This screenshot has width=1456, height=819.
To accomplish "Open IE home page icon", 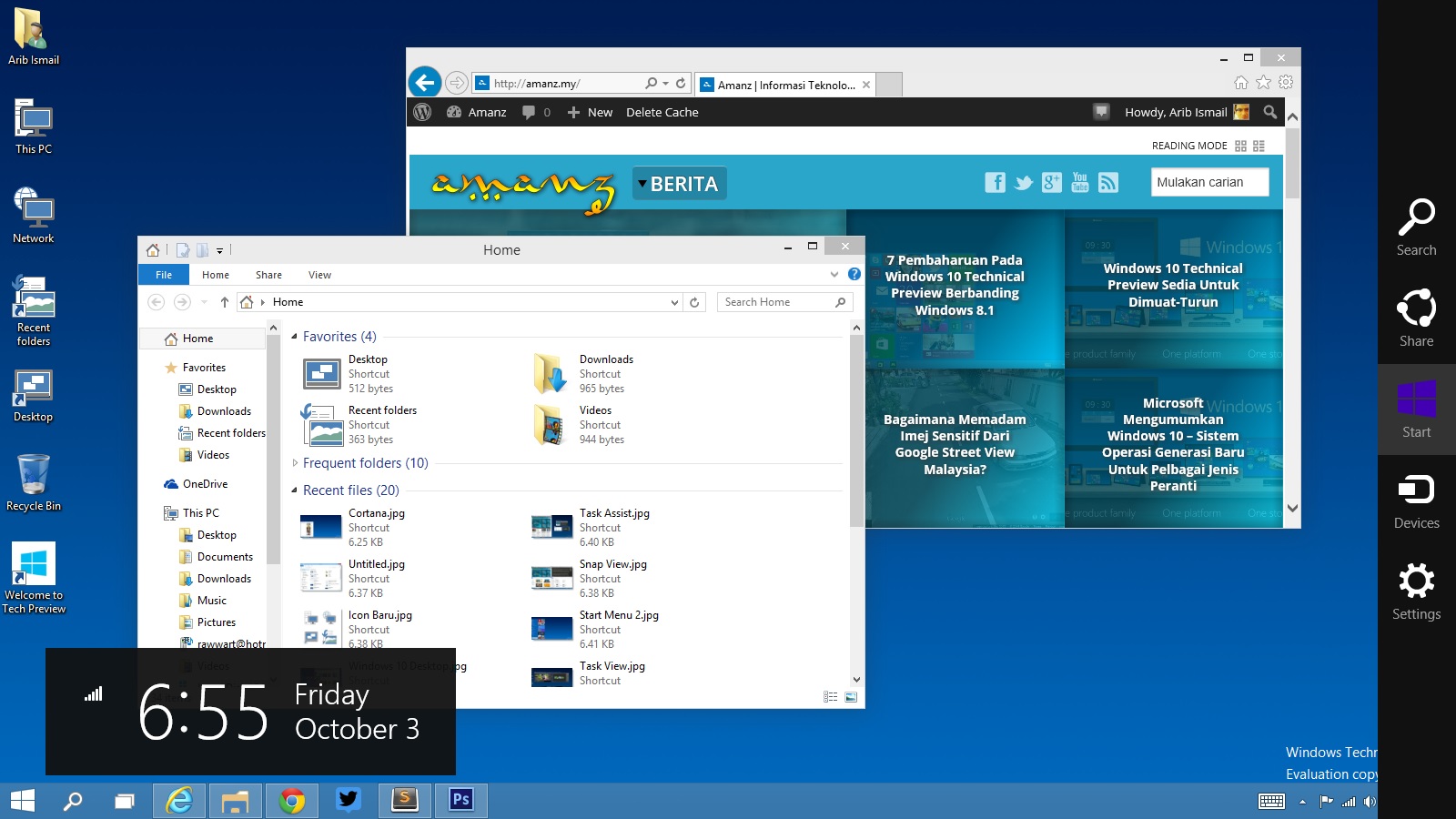I will coord(1241,83).
